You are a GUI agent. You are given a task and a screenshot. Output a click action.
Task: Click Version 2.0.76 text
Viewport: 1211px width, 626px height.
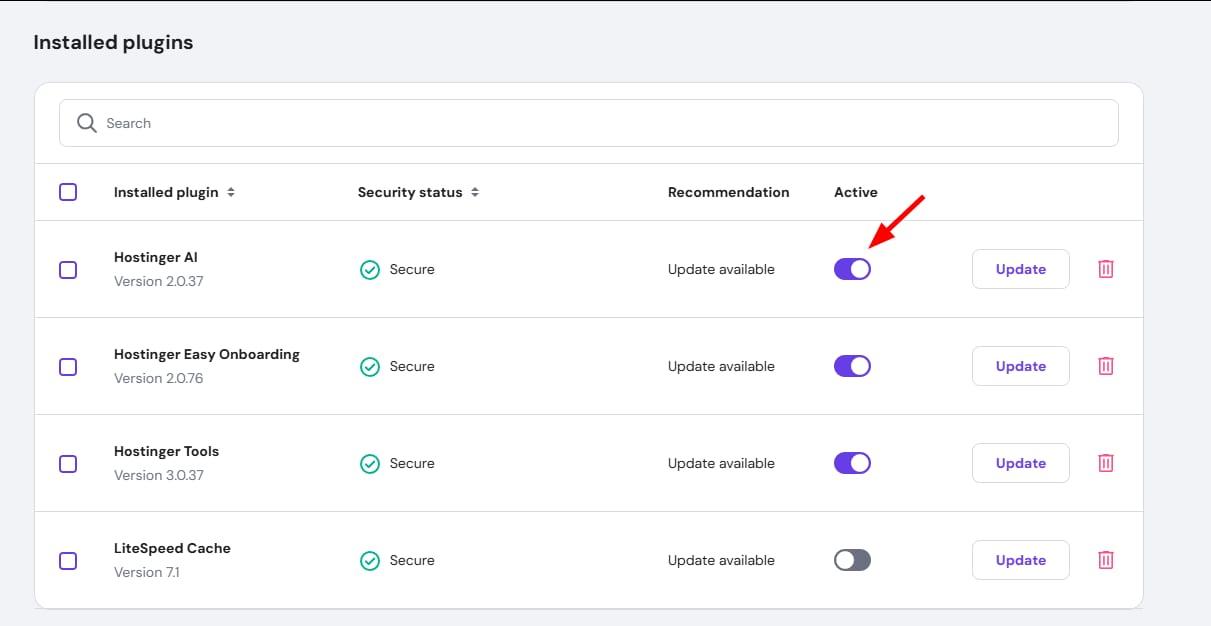point(159,378)
